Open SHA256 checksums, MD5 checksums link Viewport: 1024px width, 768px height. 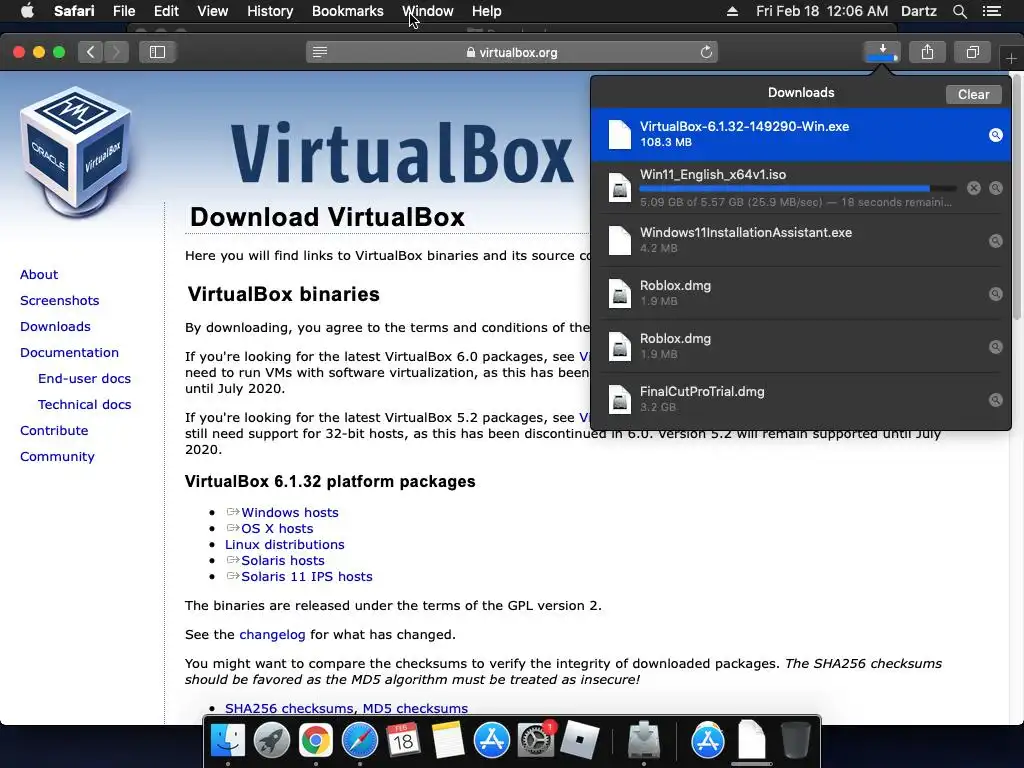(346, 709)
